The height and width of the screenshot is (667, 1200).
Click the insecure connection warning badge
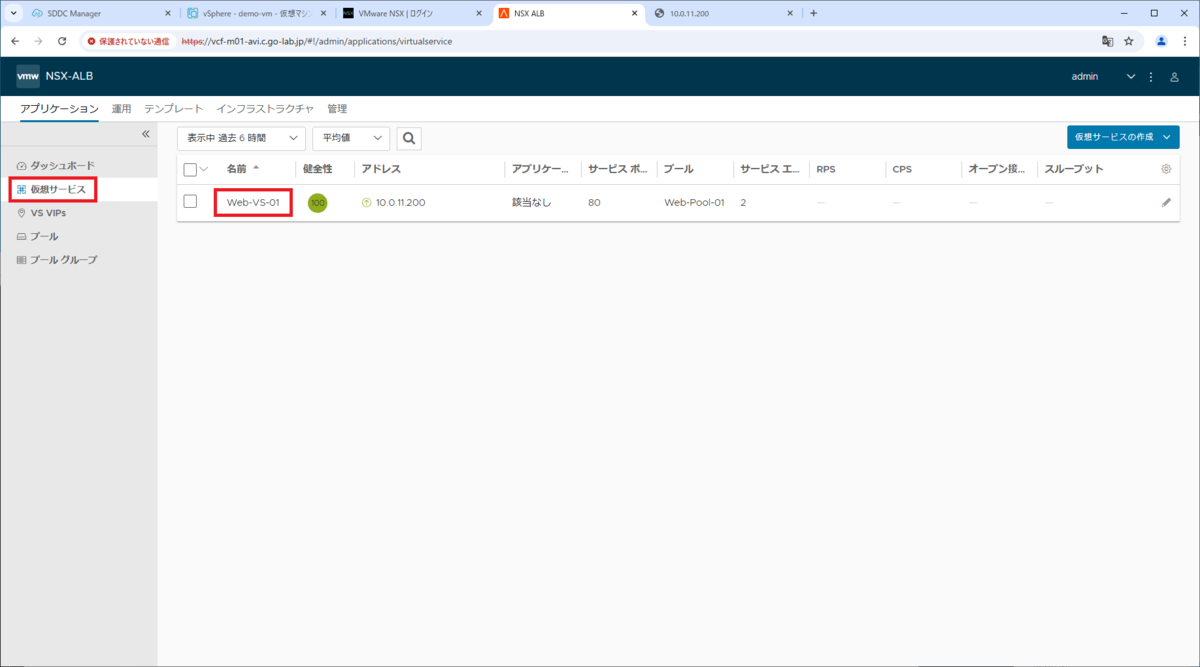129,41
